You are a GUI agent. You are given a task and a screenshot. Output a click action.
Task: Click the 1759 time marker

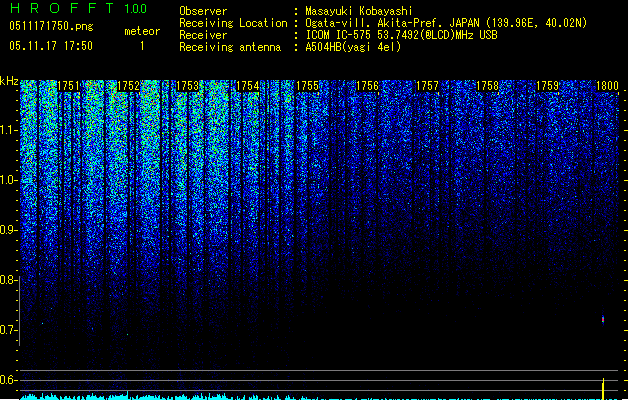coord(547,86)
